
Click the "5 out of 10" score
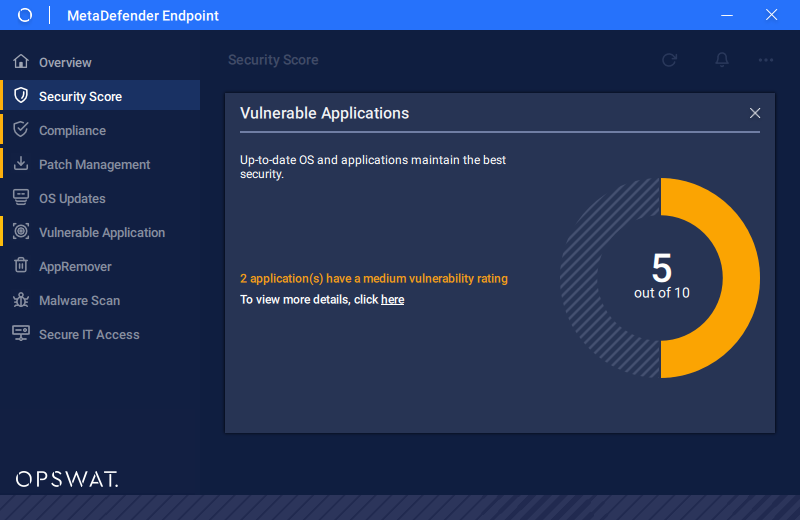point(662,276)
